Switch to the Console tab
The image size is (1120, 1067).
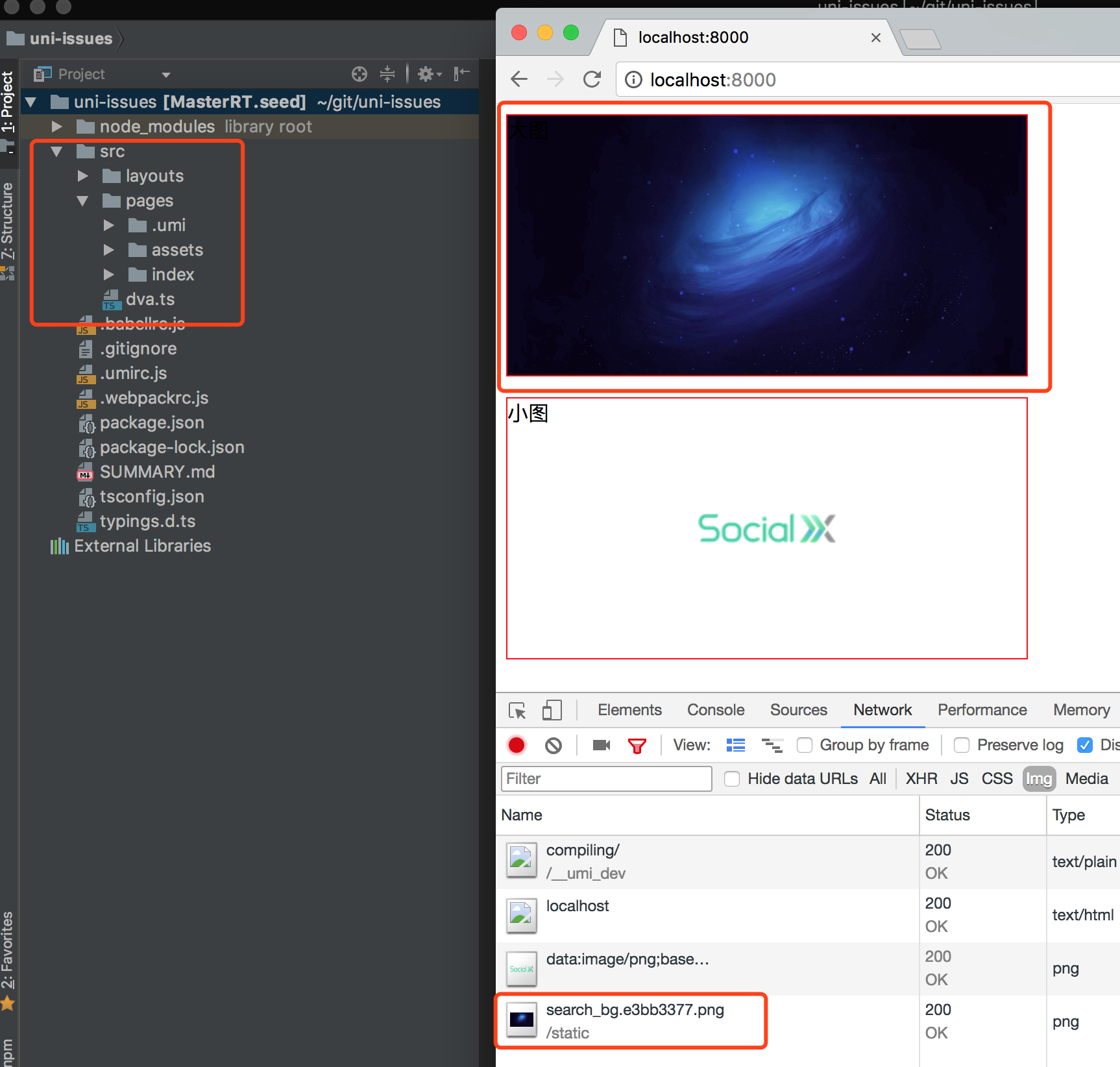pos(714,709)
